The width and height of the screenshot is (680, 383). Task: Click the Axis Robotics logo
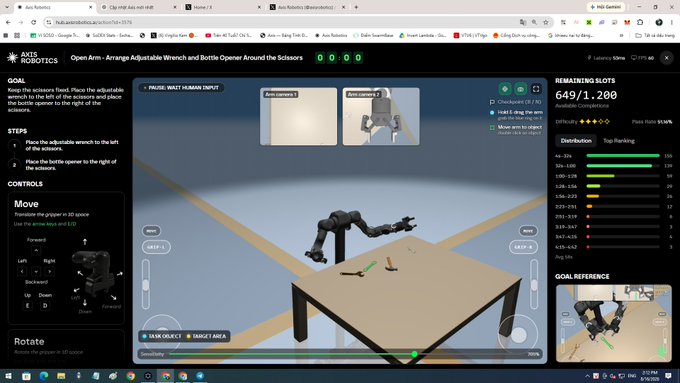33,58
